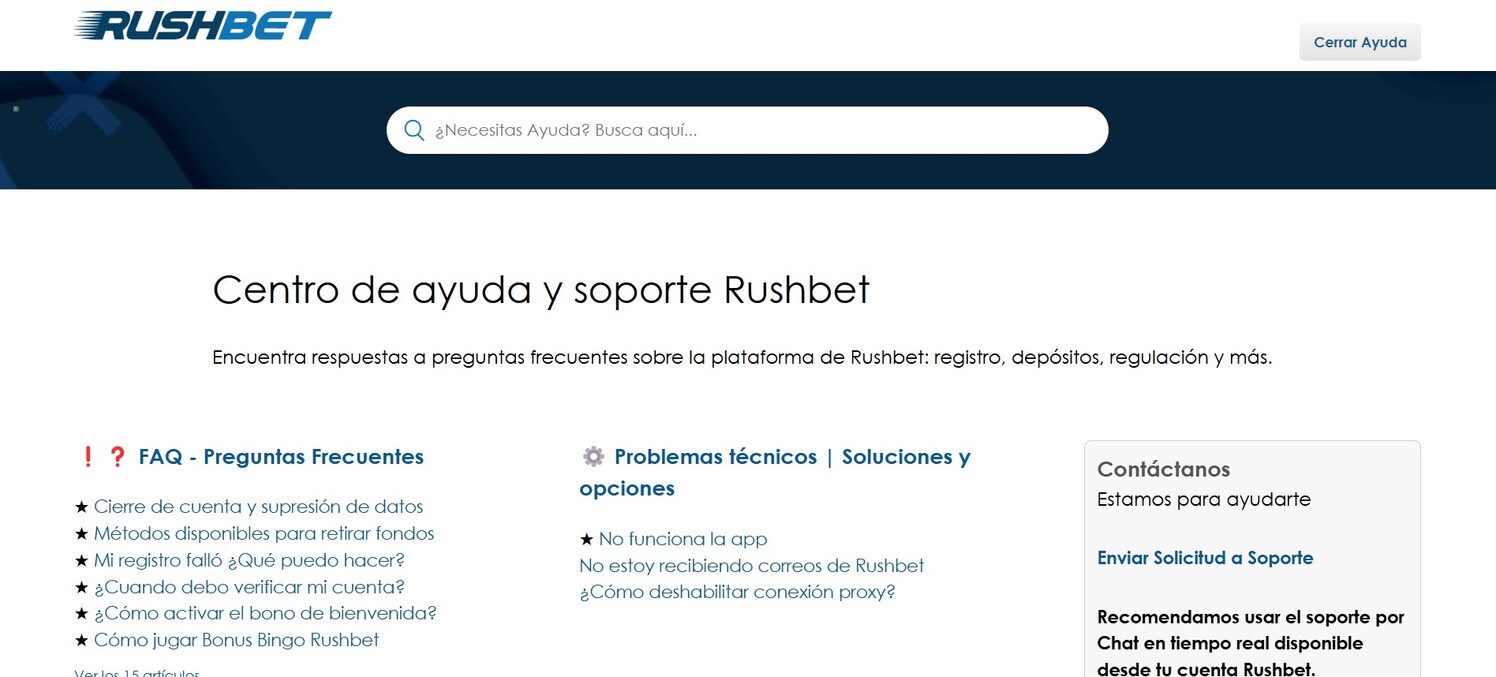Click the 'Contáctanos' heading
This screenshot has width=1496, height=677.
tap(1163, 469)
